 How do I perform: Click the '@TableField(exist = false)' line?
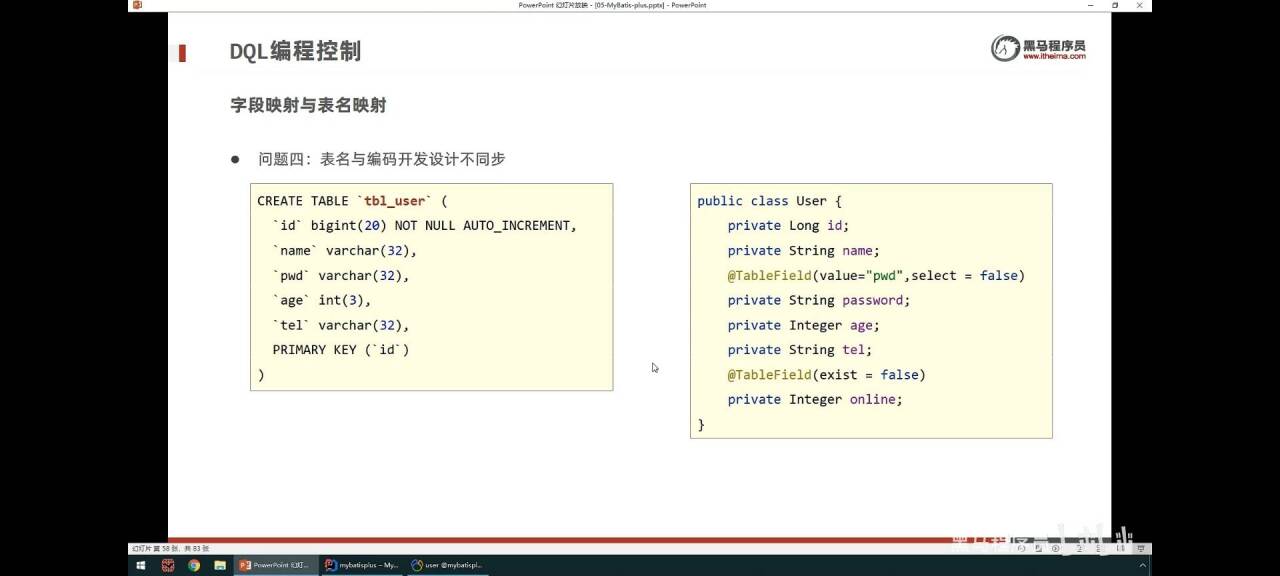(827, 375)
